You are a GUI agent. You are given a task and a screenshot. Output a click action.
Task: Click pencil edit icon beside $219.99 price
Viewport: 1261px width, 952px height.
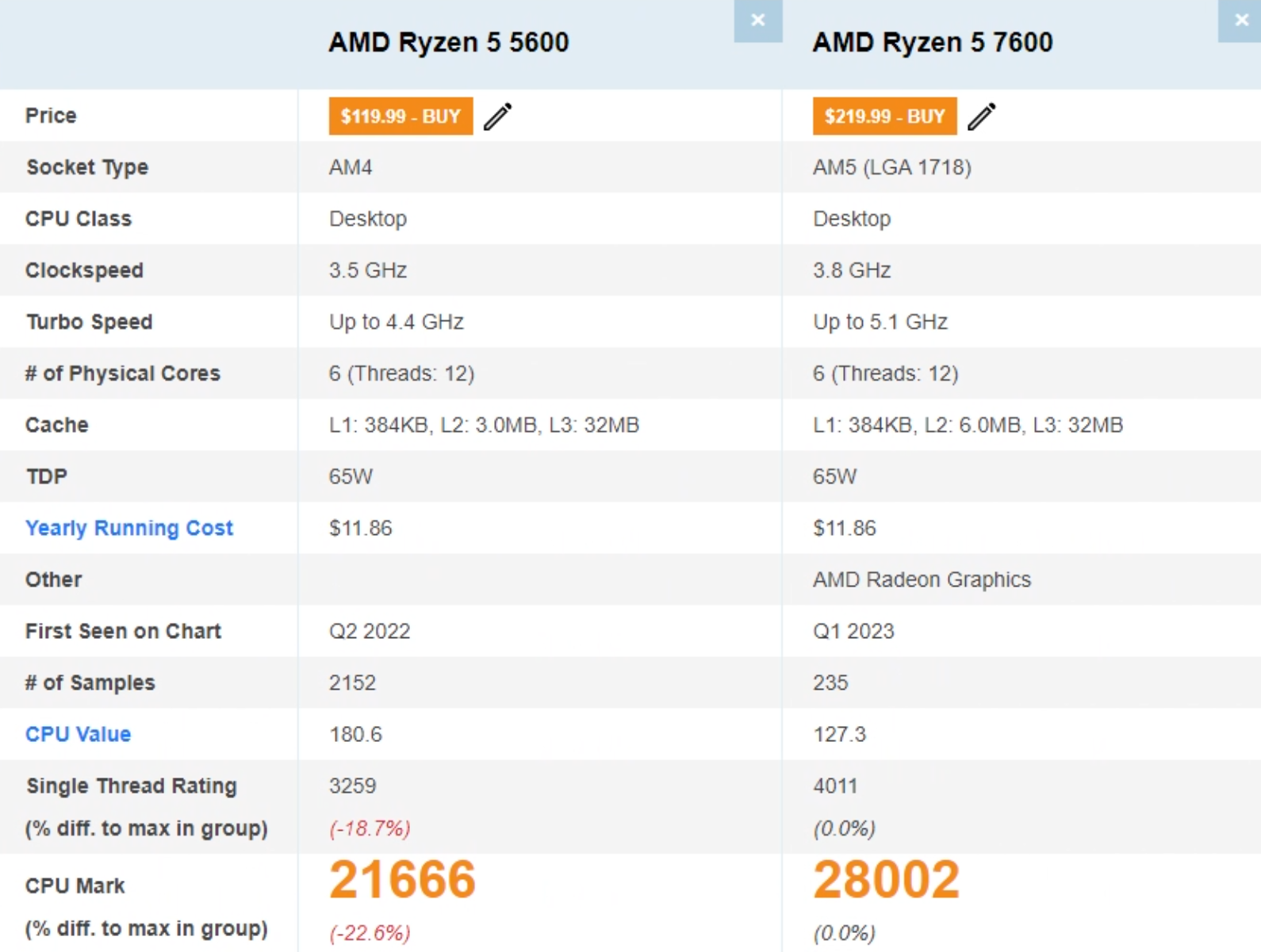(982, 117)
